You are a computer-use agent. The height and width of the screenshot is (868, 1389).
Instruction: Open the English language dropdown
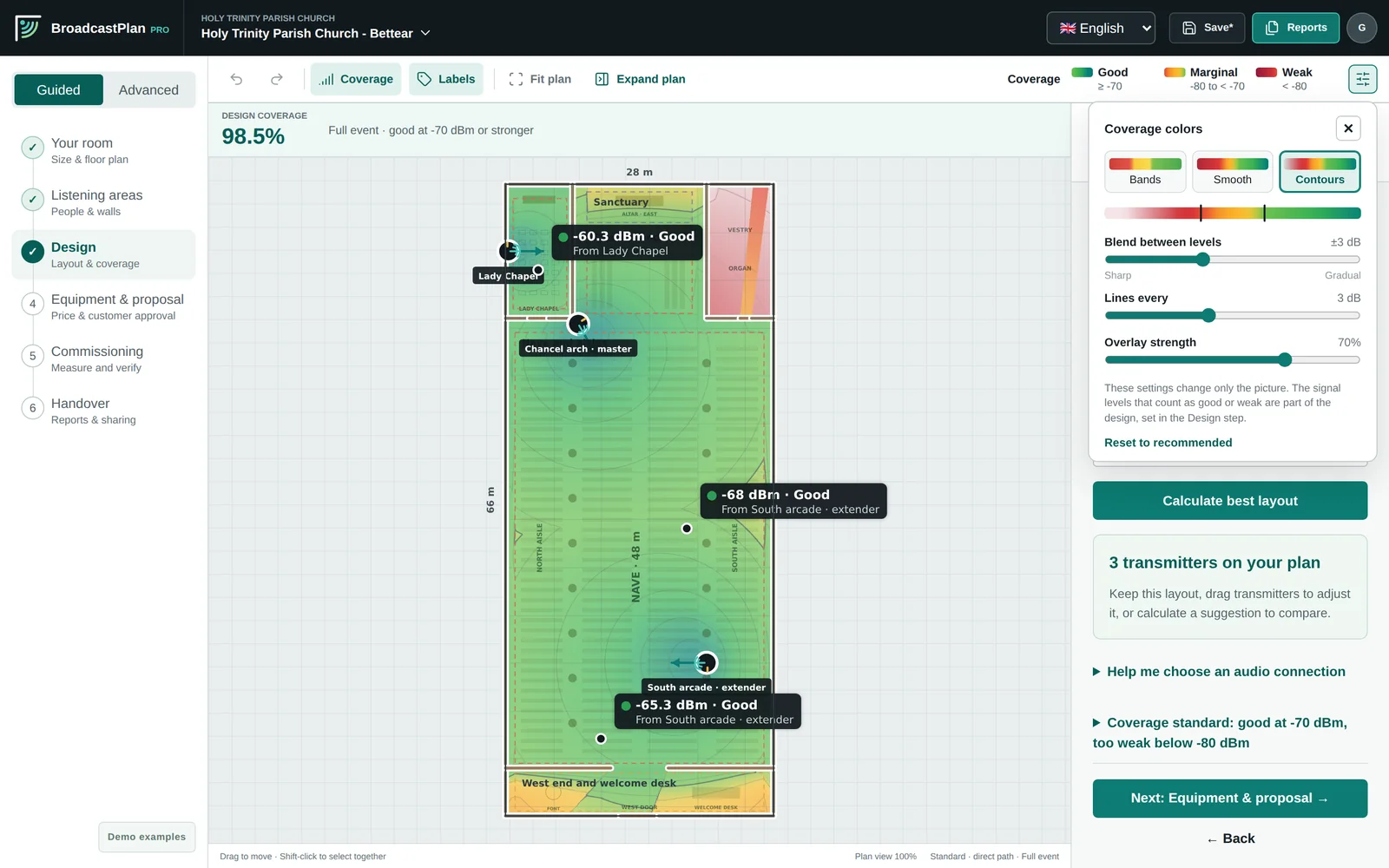point(1101,28)
